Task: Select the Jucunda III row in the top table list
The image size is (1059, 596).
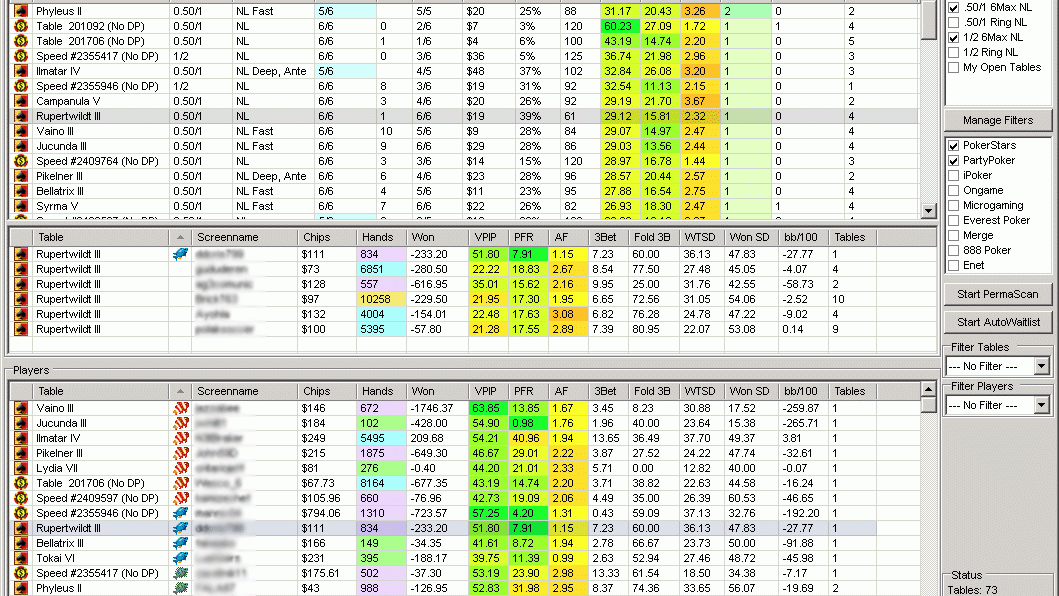Action: [465, 146]
